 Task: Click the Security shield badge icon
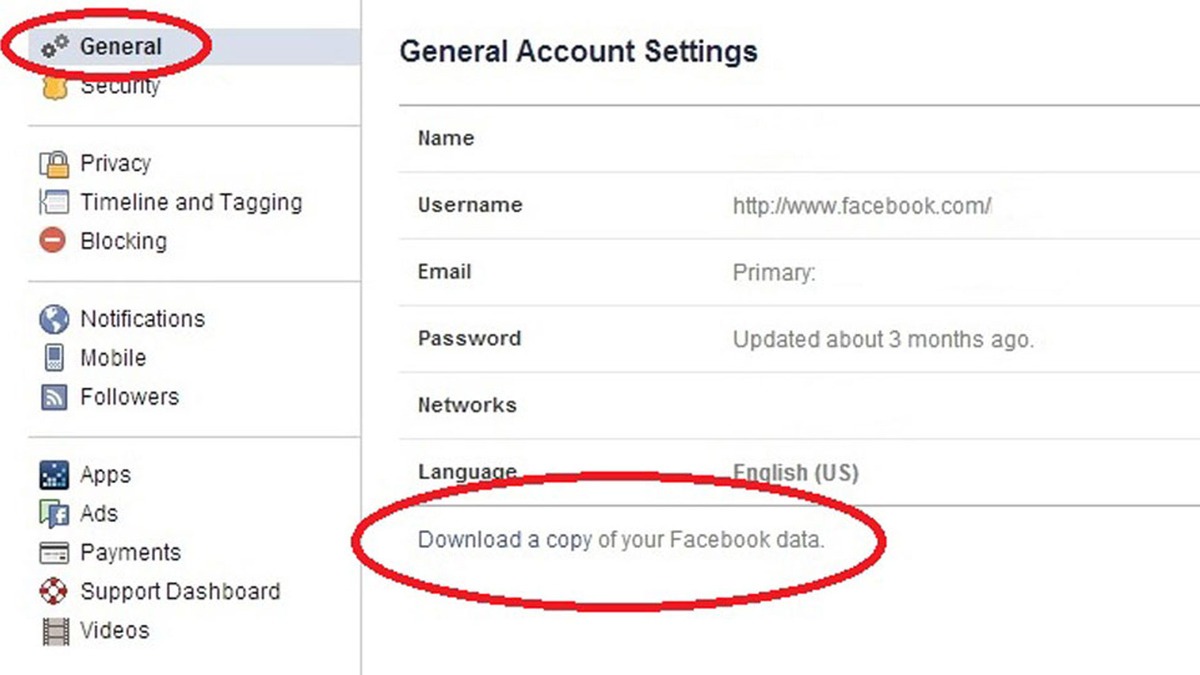click(x=55, y=88)
